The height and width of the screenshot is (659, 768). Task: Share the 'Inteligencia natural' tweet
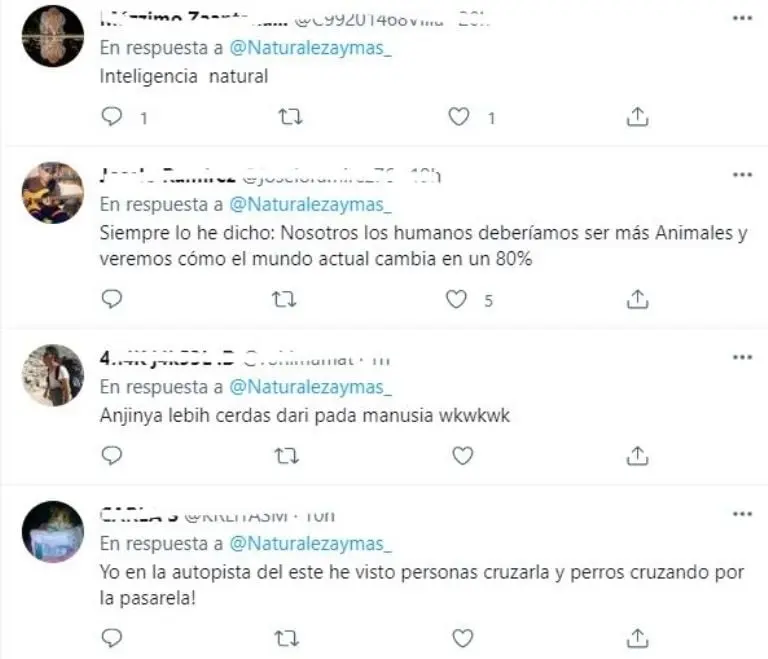(x=637, y=117)
